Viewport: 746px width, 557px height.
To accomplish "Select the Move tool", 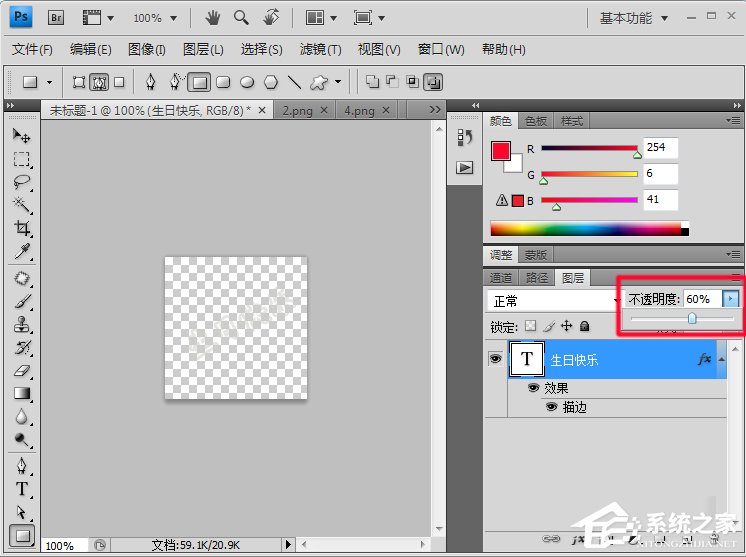I will (21, 135).
